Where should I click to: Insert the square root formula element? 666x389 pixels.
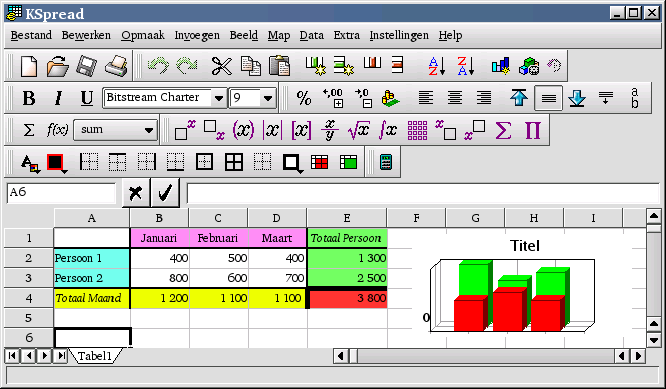358,130
